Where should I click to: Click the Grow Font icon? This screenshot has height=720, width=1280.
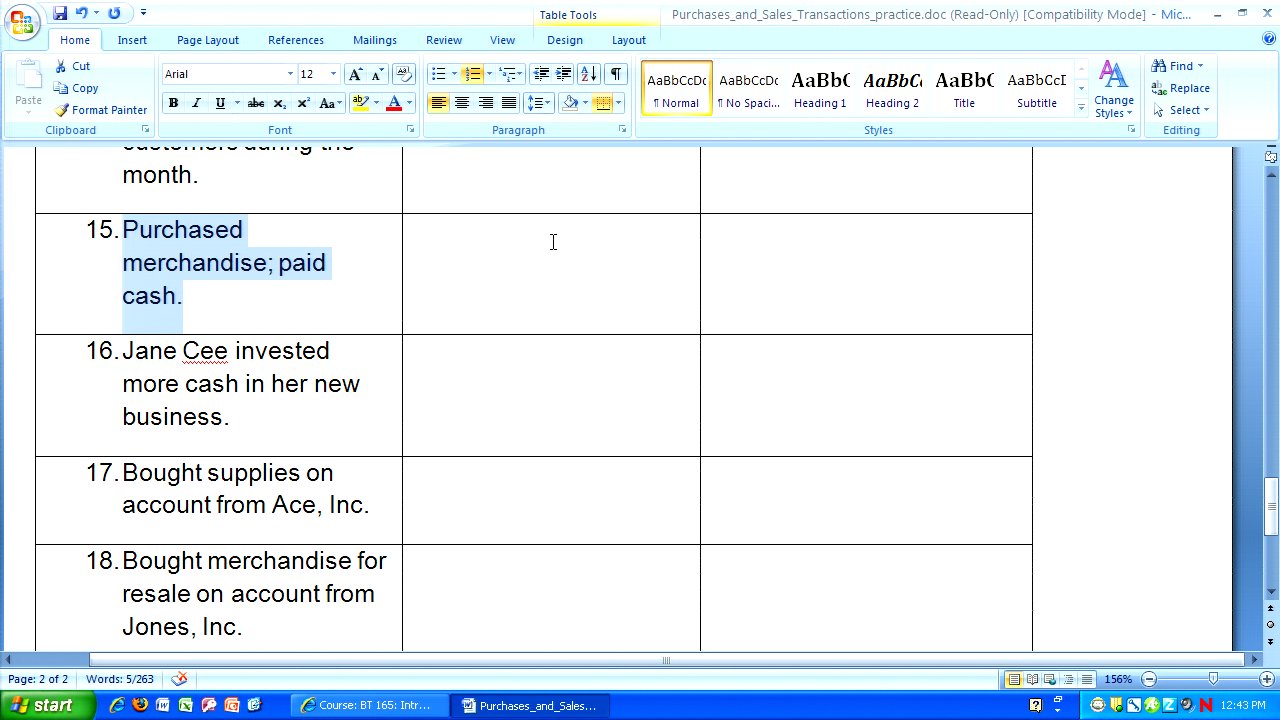(x=355, y=74)
